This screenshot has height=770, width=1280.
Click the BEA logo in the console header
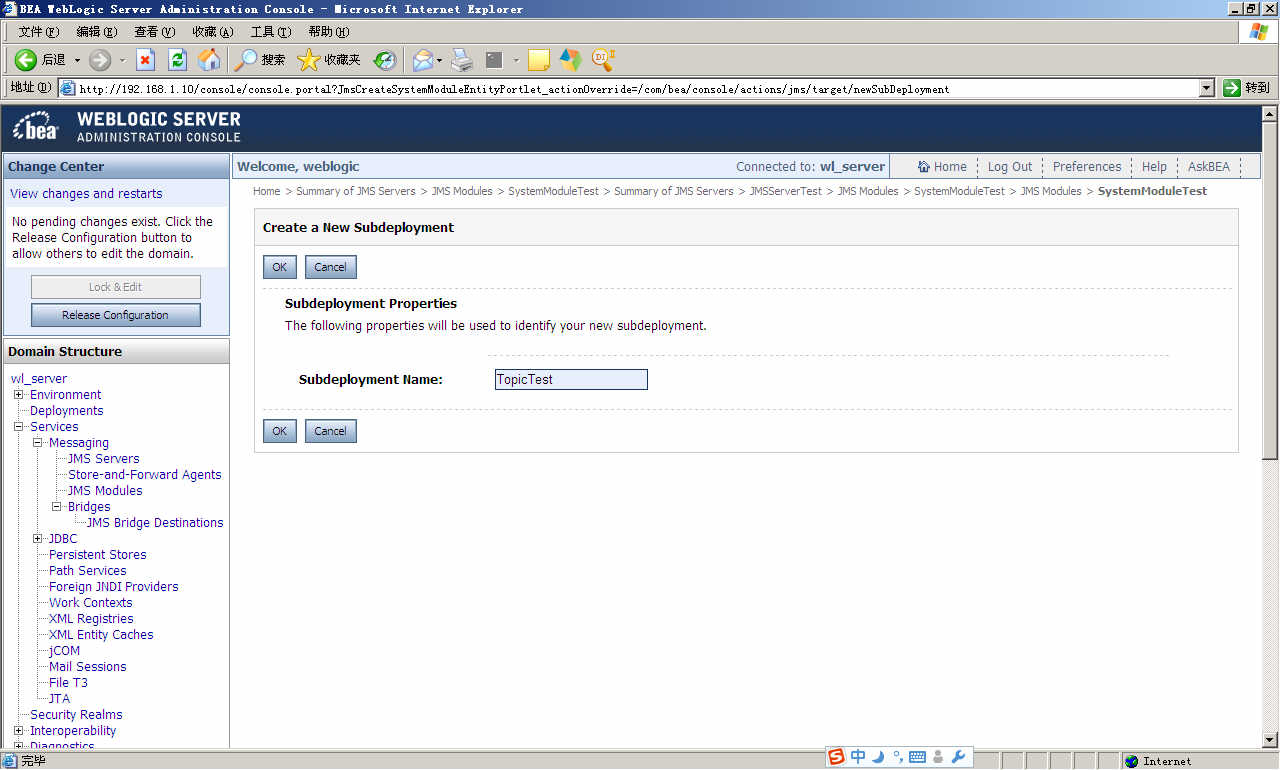pos(37,128)
